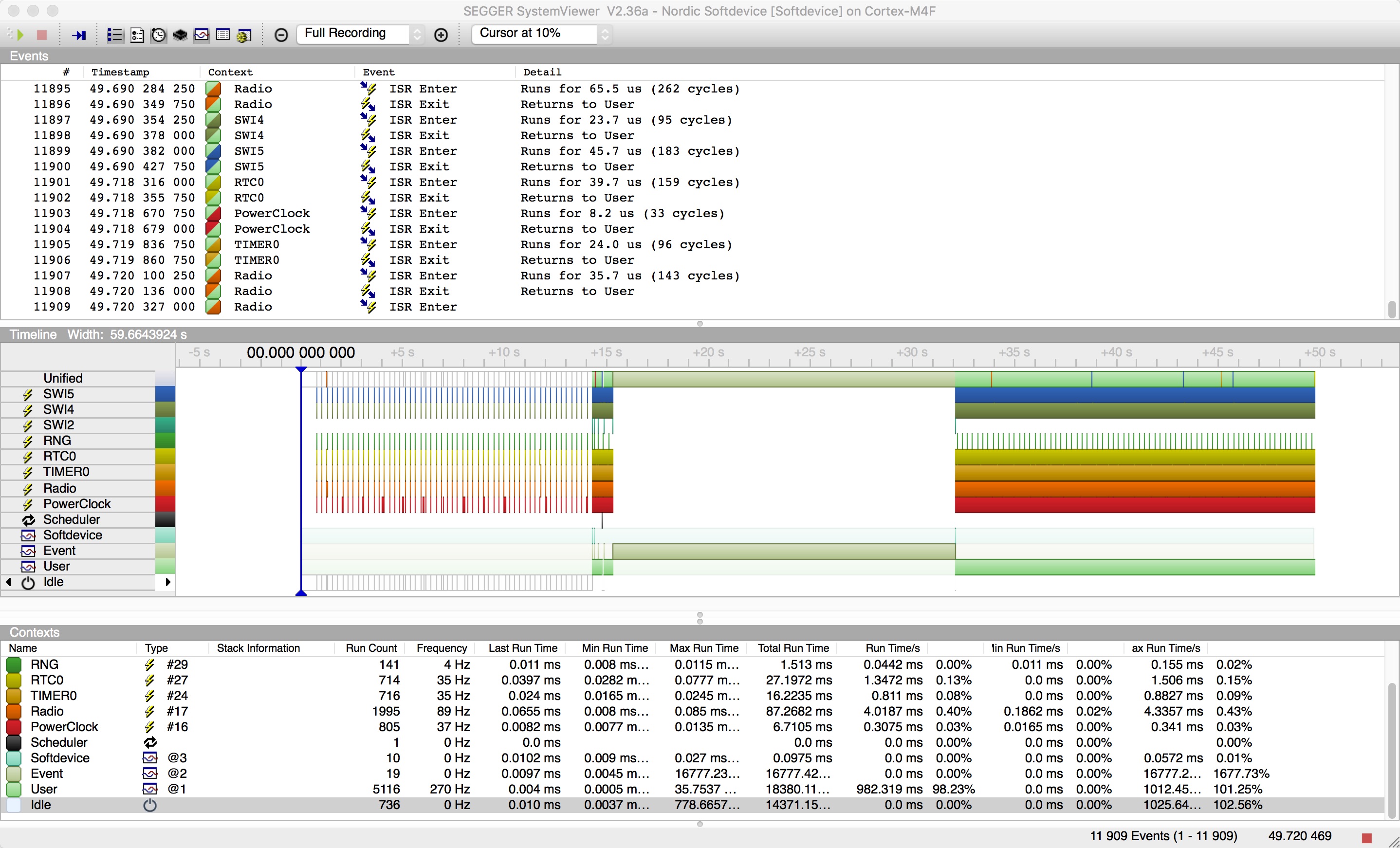Viewport: 1400px width, 848px height.
Task: Sort events by the Event column header
Action: tap(378, 72)
